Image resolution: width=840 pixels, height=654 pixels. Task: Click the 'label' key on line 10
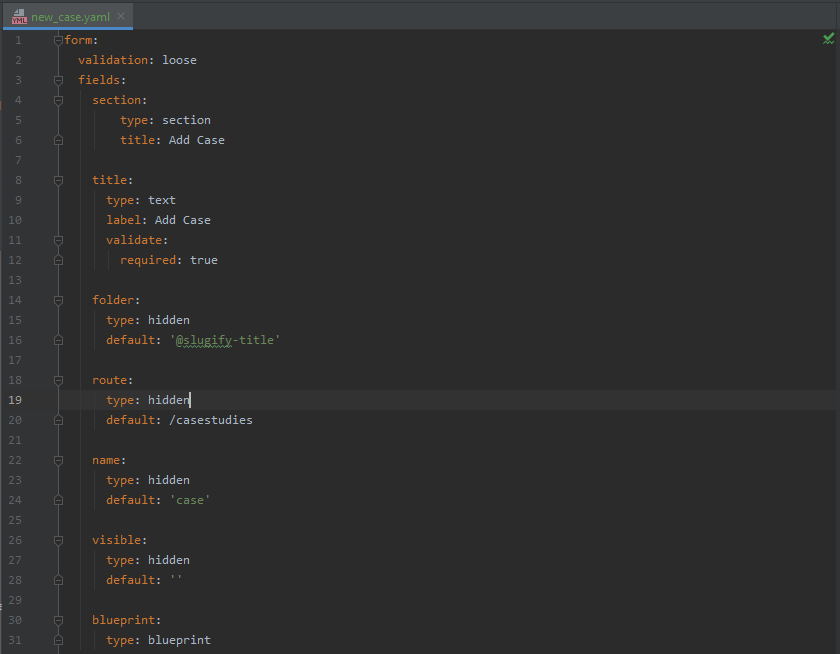123,220
